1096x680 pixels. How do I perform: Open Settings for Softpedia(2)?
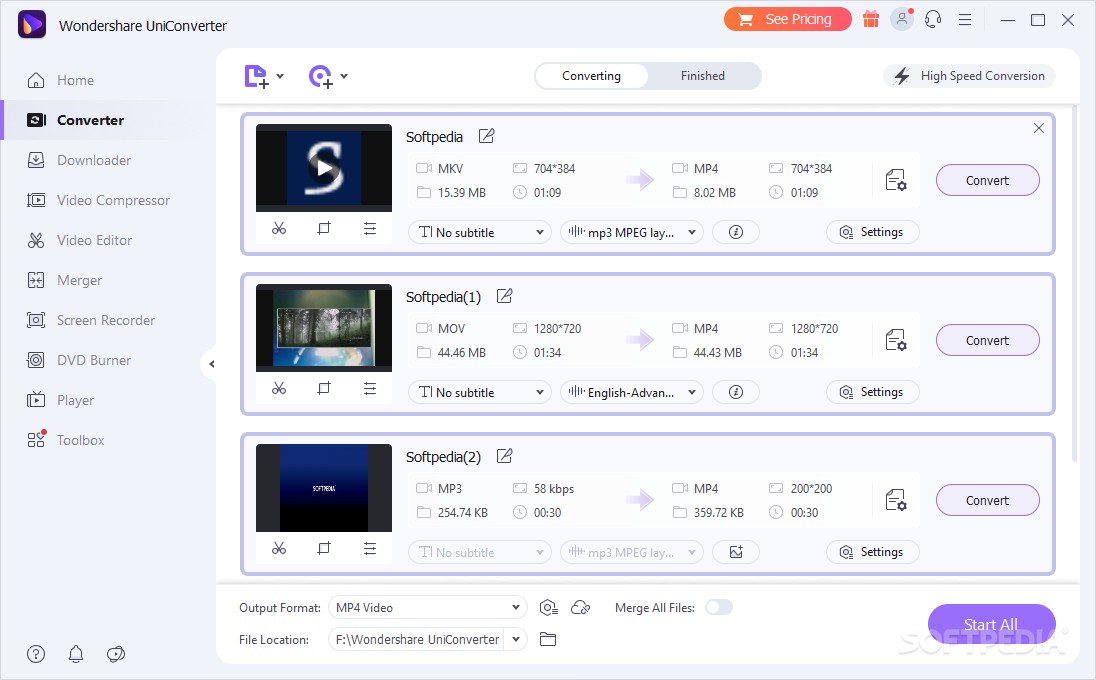(x=872, y=552)
